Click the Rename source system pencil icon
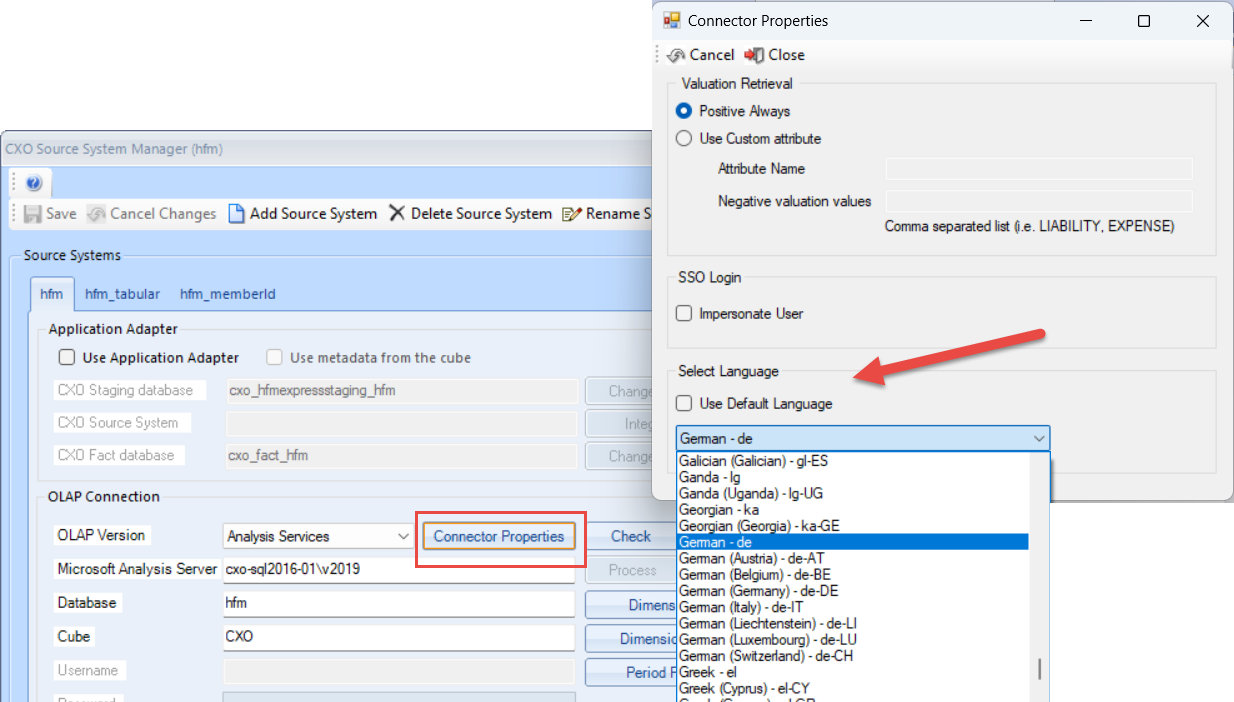1234x702 pixels. click(x=572, y=214)
